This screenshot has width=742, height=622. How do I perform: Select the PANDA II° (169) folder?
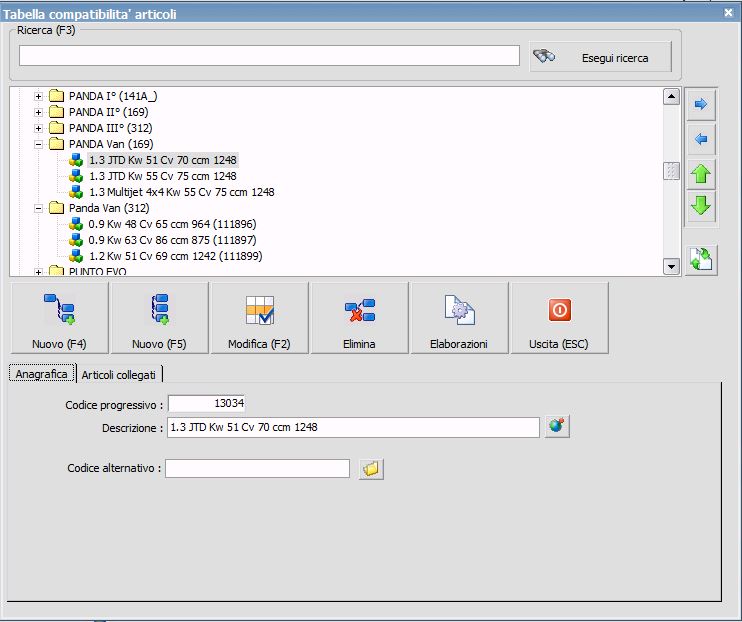tap(108, 112)
